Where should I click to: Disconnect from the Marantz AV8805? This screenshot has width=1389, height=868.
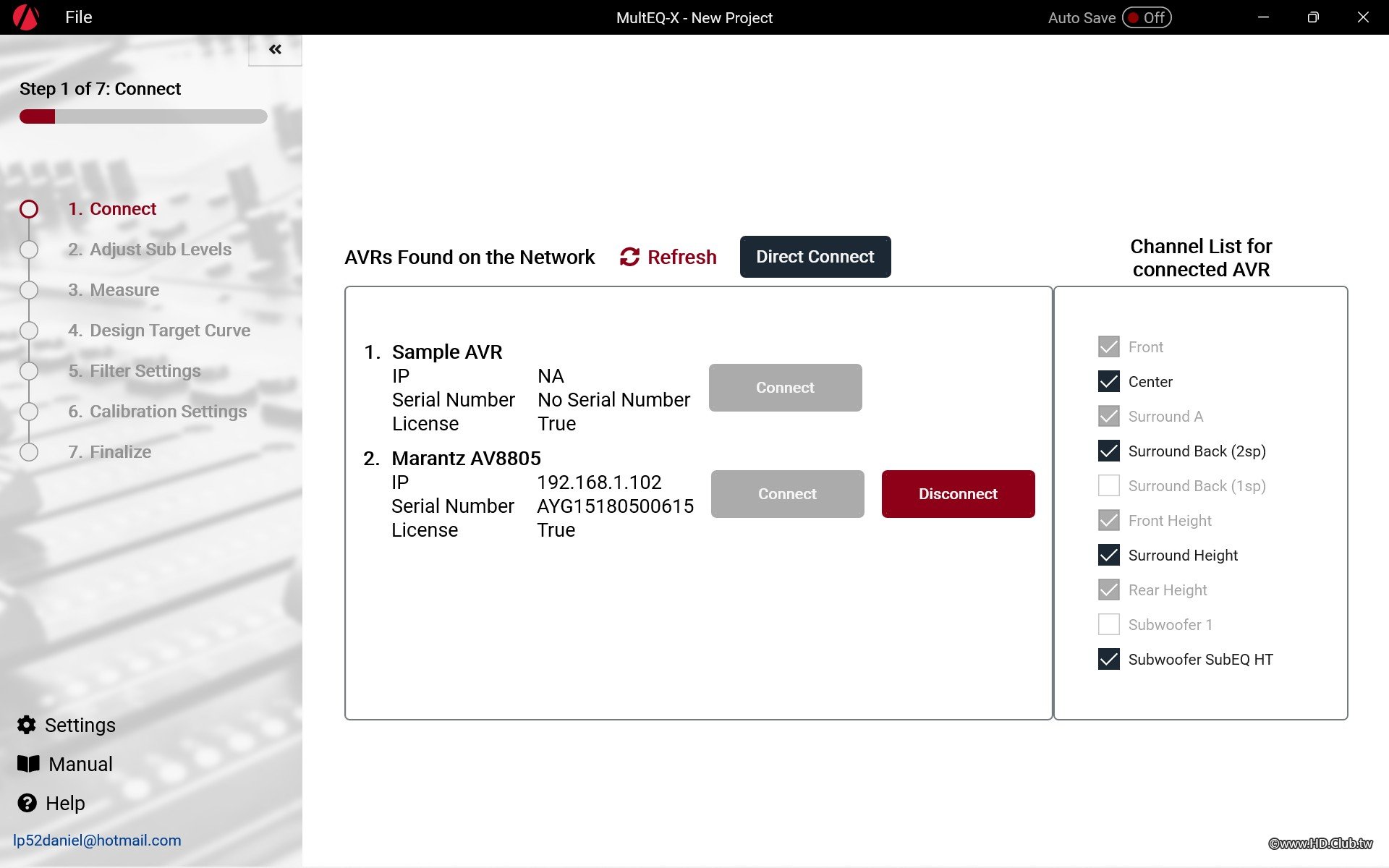958,494
